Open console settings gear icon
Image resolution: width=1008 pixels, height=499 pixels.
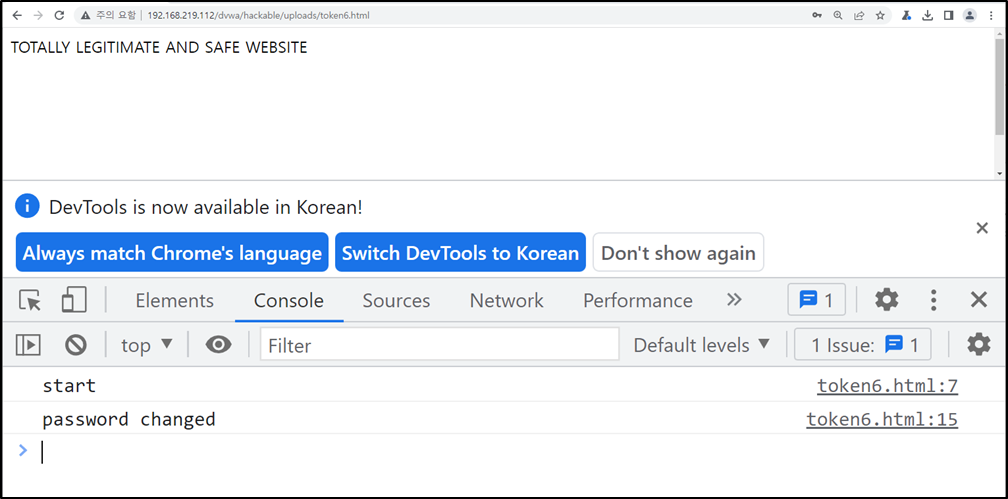[978, 345]
